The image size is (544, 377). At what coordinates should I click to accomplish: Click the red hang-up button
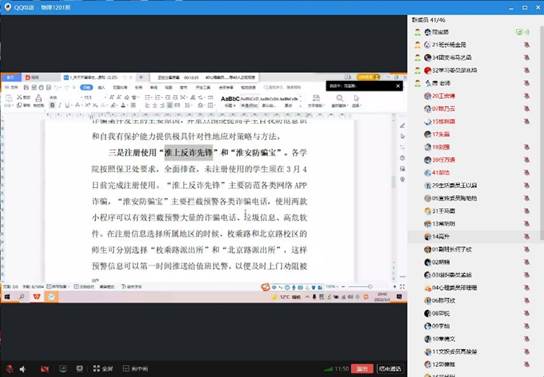(362, 369)
